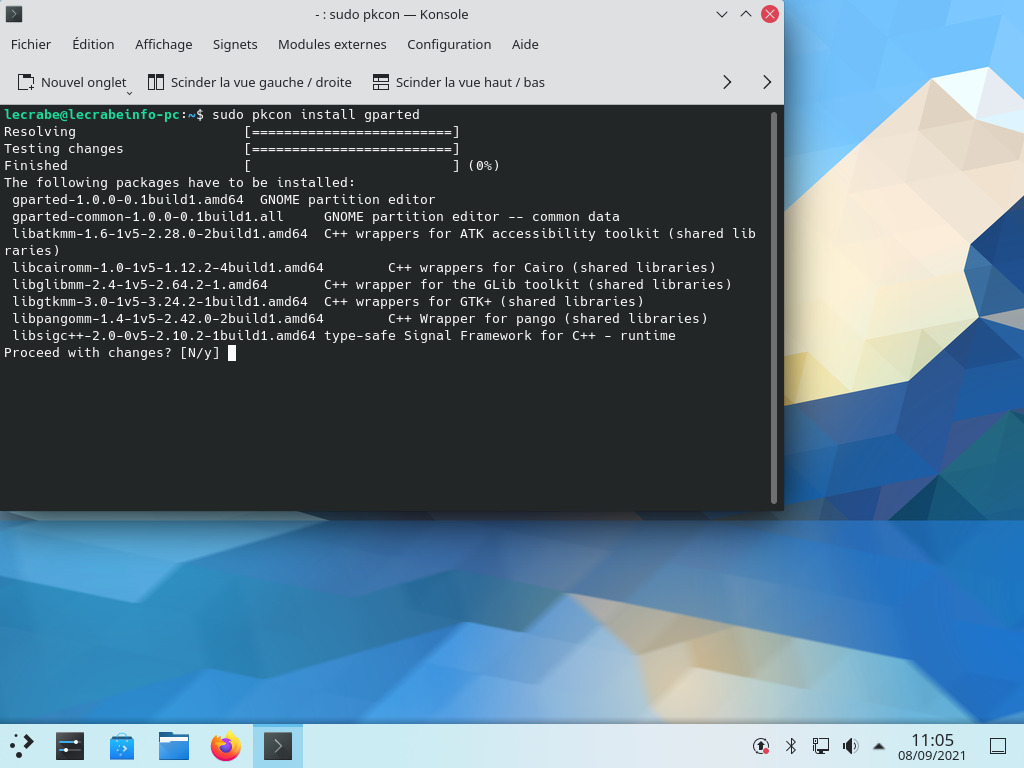Open the Édition menu
The height and width of the screenshot is (768, 1024).
(x=93, y=44)
